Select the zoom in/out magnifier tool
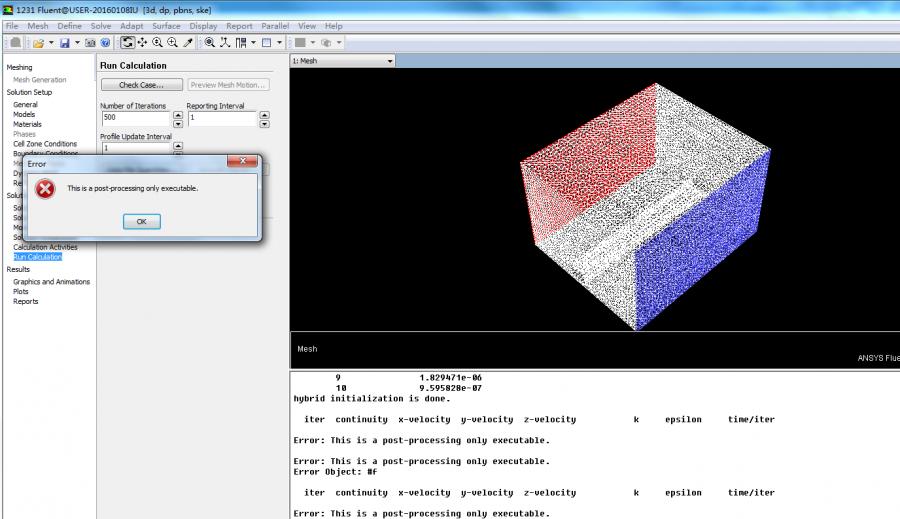The image size is (900, 519). coord(157,42)
